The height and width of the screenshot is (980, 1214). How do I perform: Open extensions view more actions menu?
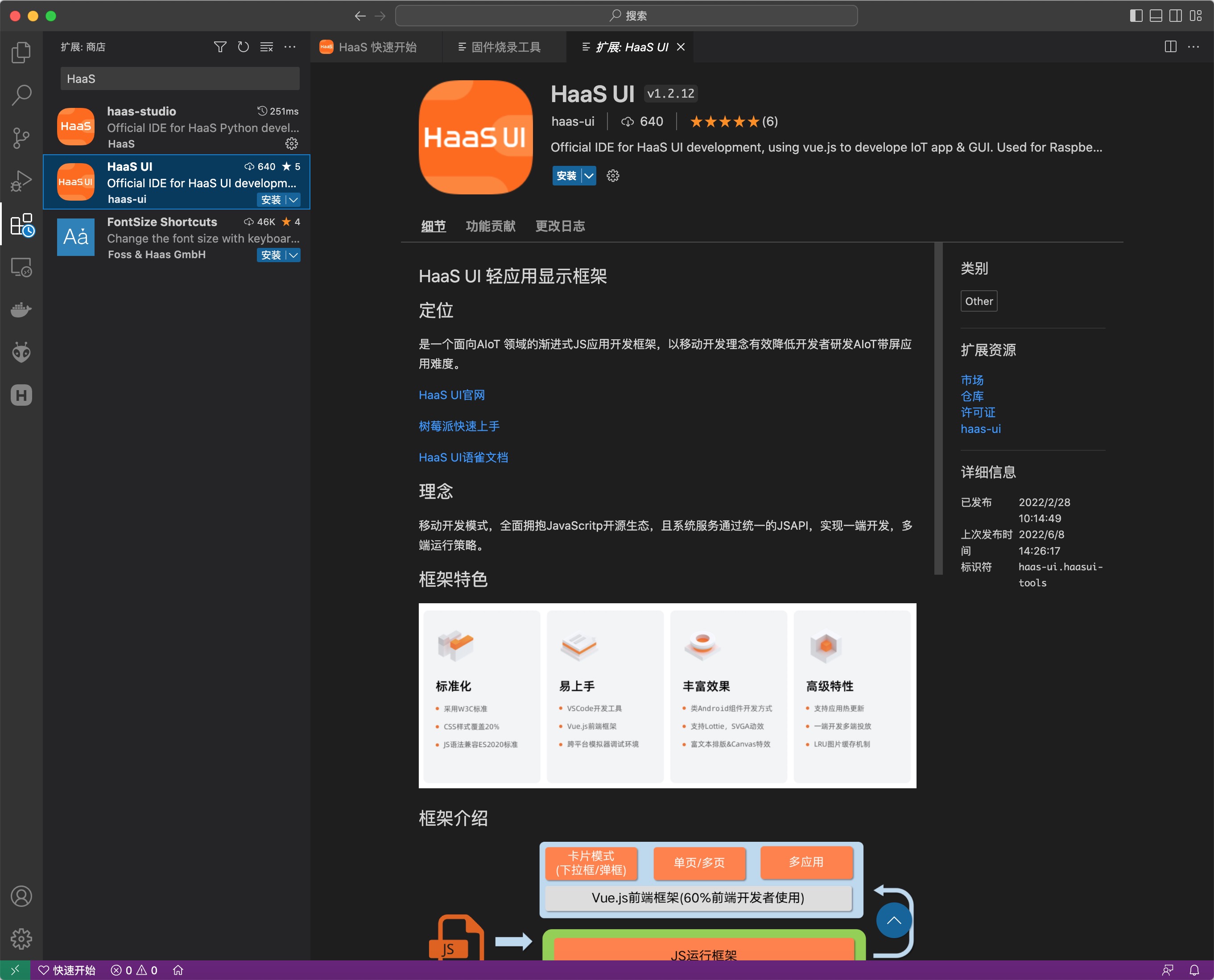[289, 47]
